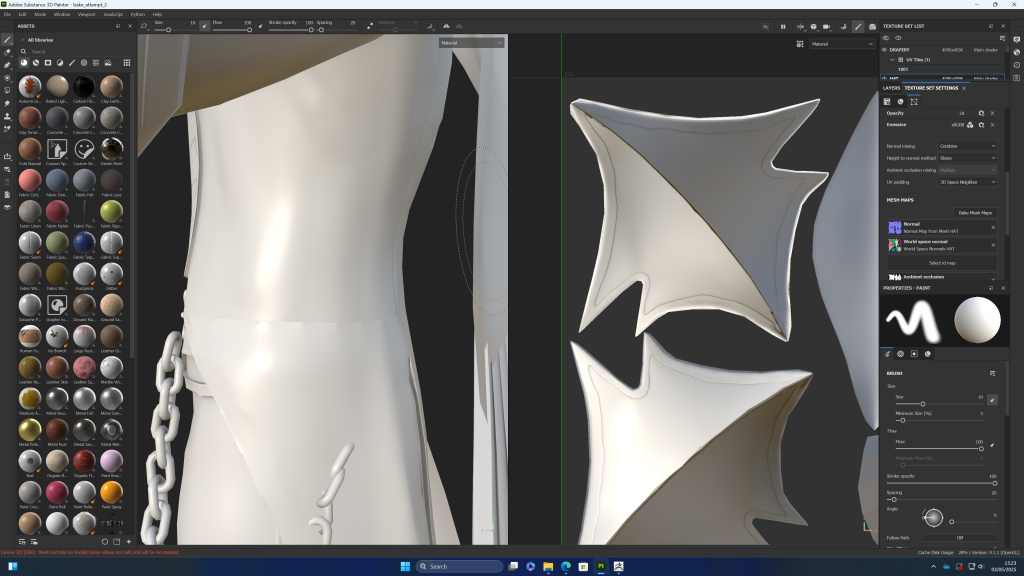This screenshot has height=576, width=1024.
Task: Click Bake Mesh Maps button
Action: (972, 212)
